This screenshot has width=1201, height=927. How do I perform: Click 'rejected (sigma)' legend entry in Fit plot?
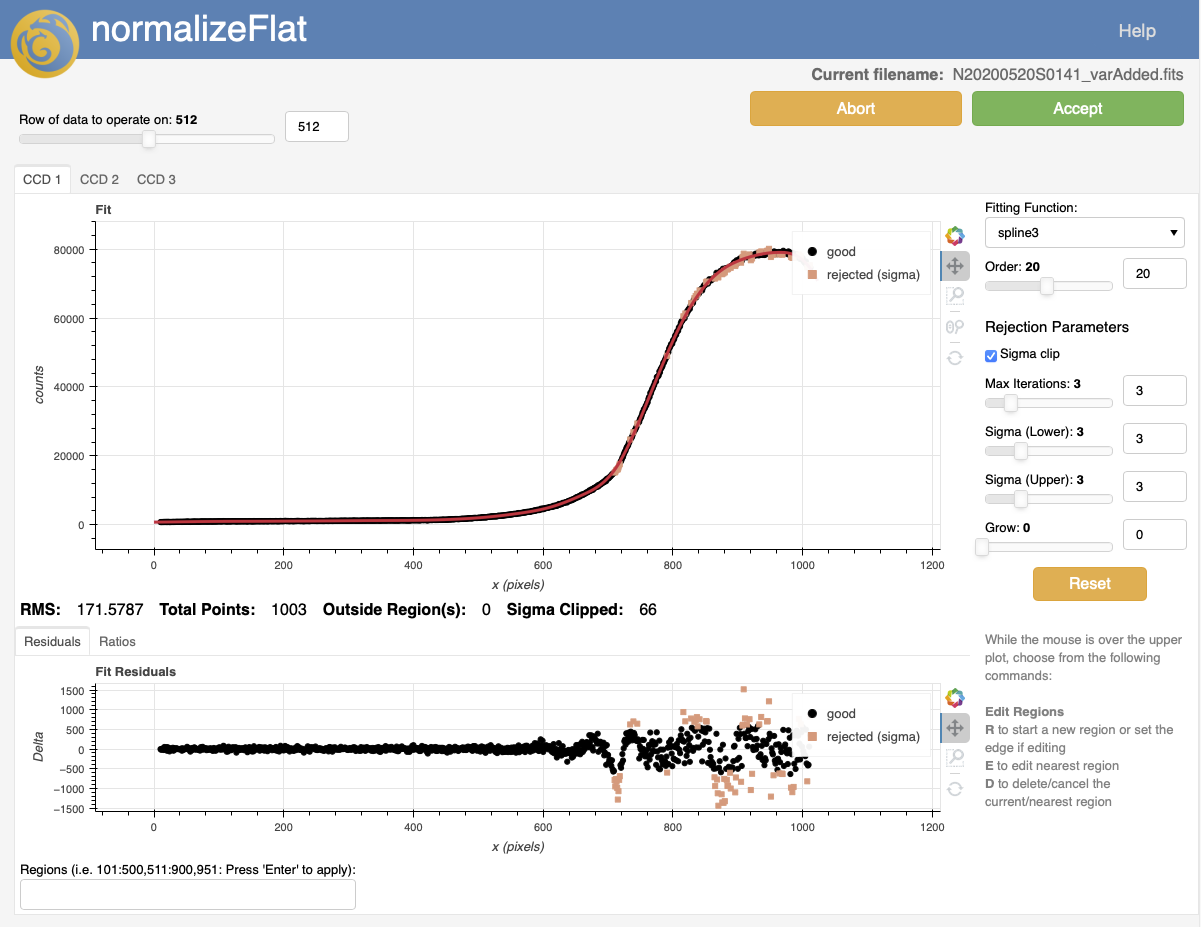[863, 274]
